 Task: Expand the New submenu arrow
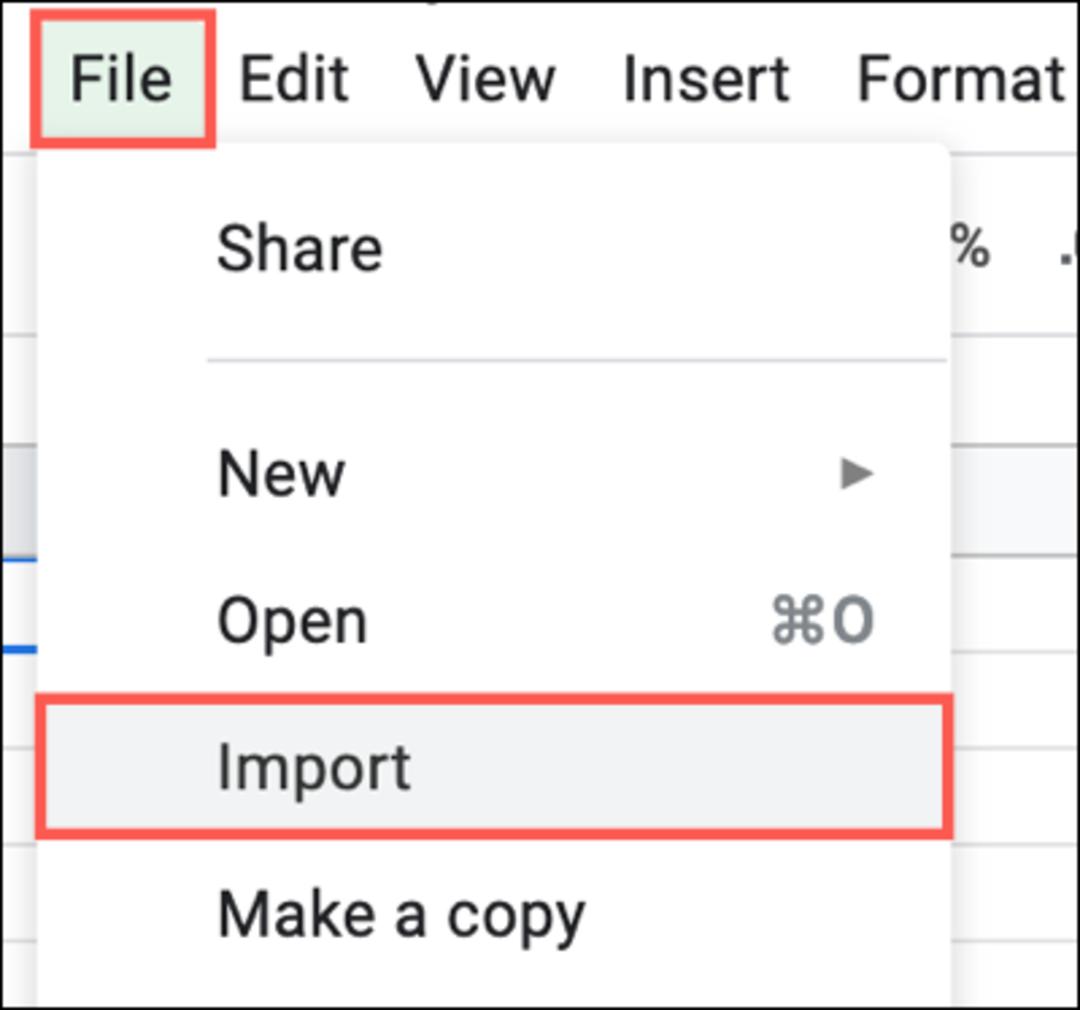click(856, 474)
